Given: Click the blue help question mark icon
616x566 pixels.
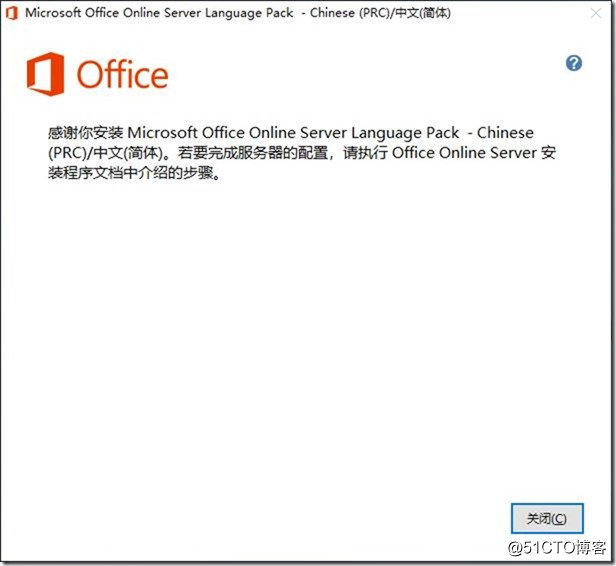Looking at the screenshot, I should (574, 63).
